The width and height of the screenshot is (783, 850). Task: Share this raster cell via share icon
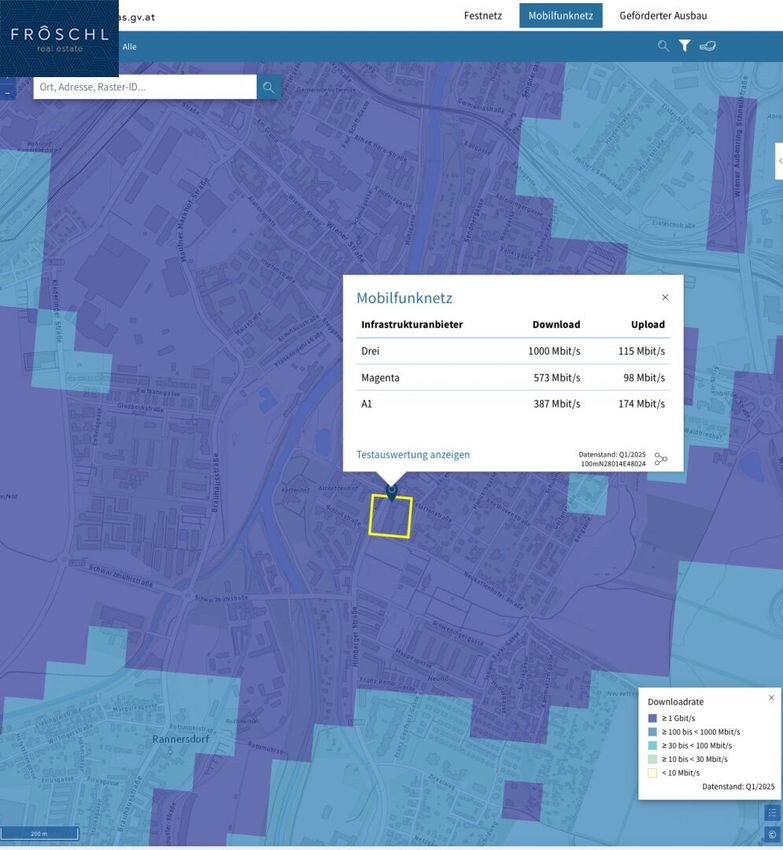[x=661, y=459]
